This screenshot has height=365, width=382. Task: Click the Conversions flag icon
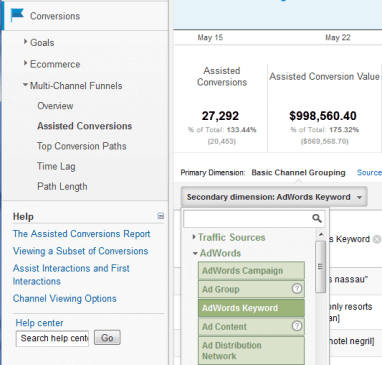pyautogui.click(x=17, y=15)
